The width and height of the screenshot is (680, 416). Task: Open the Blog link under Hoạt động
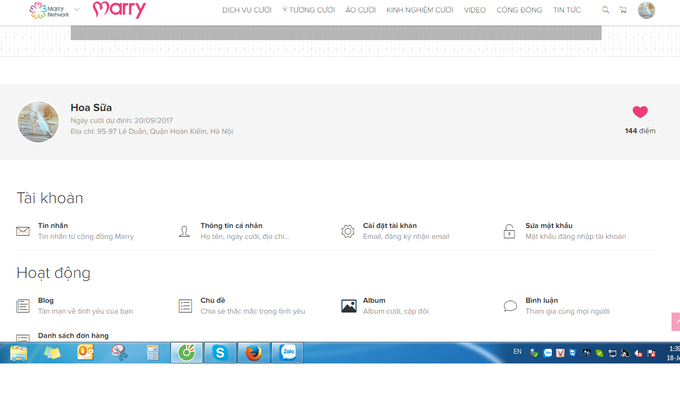46,300
